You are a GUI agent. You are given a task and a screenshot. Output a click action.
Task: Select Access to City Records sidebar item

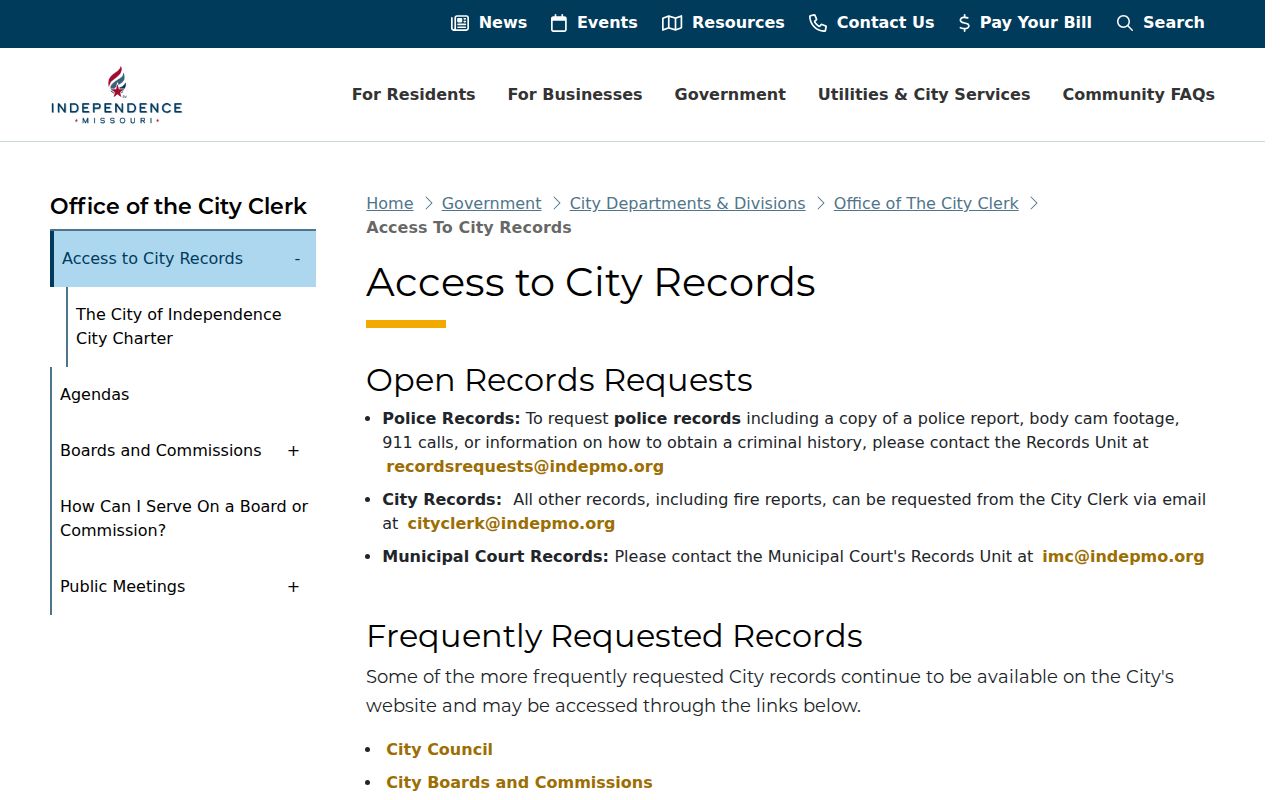(x=153, y=259)
